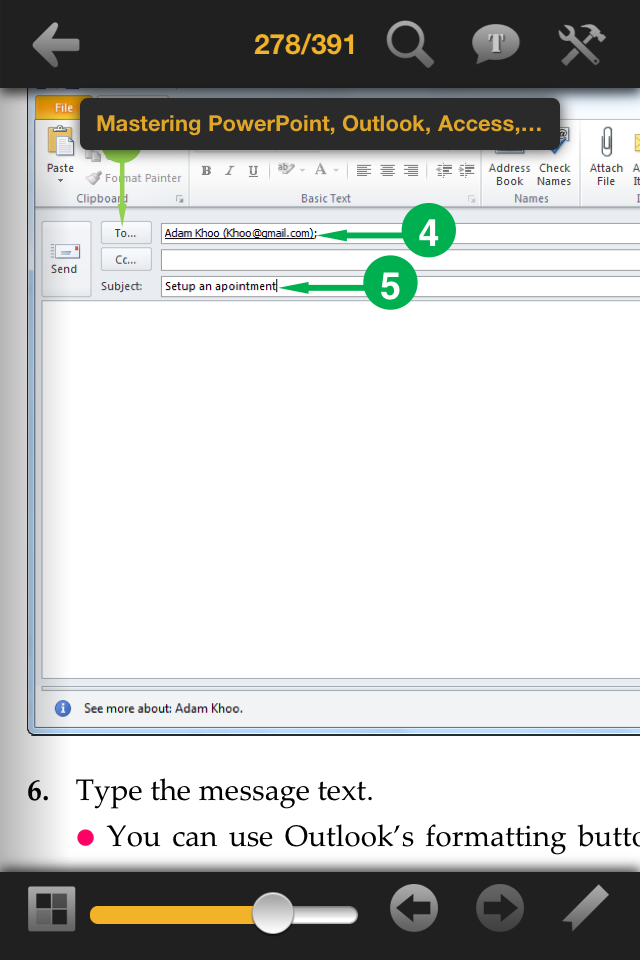Click the Cc... button
The width and height of the screenshot is (640, 960).
(x=126, y=260)
